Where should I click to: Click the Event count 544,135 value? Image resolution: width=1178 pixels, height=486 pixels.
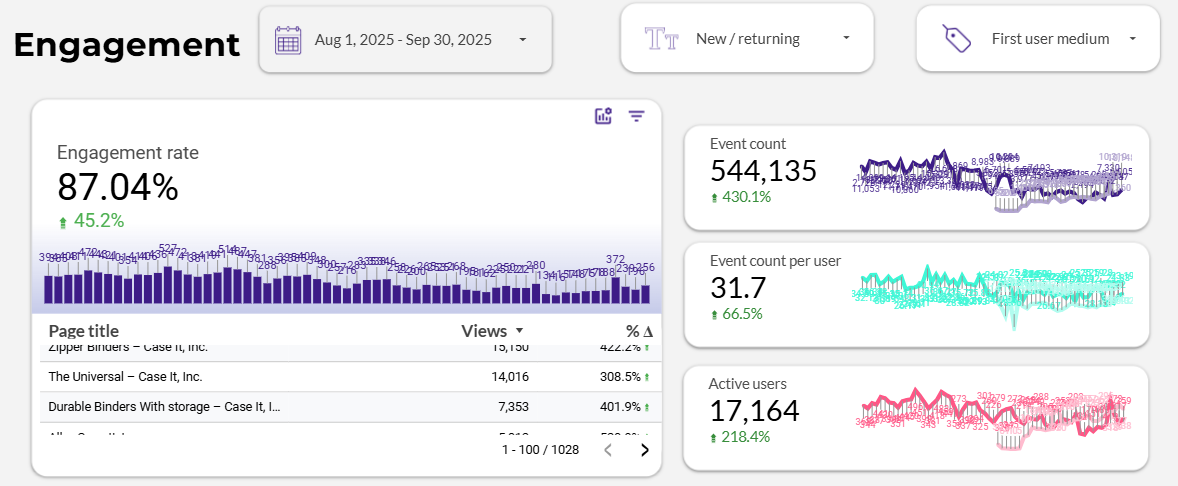763,171
